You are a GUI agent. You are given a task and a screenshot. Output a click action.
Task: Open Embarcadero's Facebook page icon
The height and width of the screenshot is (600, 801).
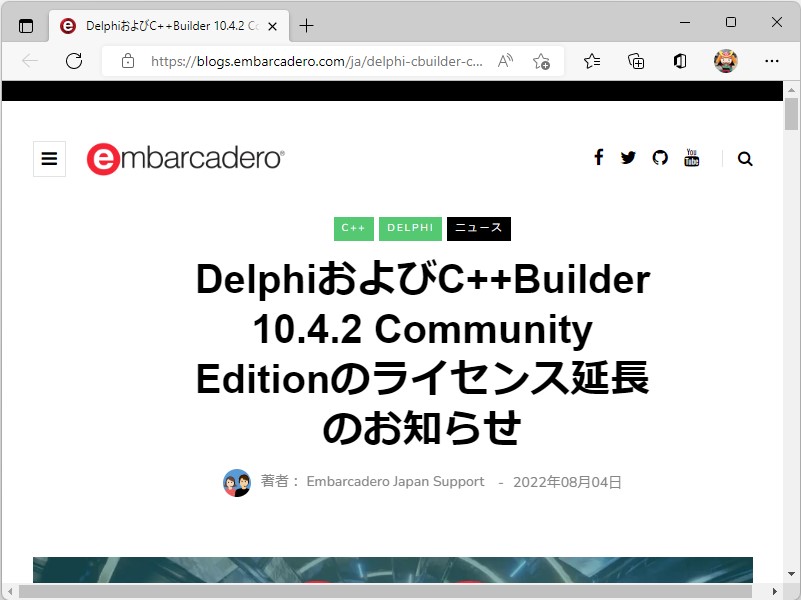[x=598, y=157]
